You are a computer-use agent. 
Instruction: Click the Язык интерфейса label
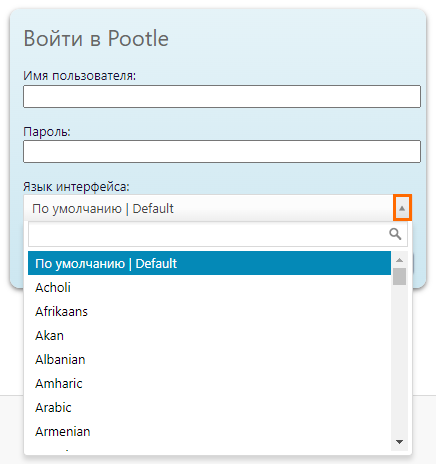(x=76, y=187)
